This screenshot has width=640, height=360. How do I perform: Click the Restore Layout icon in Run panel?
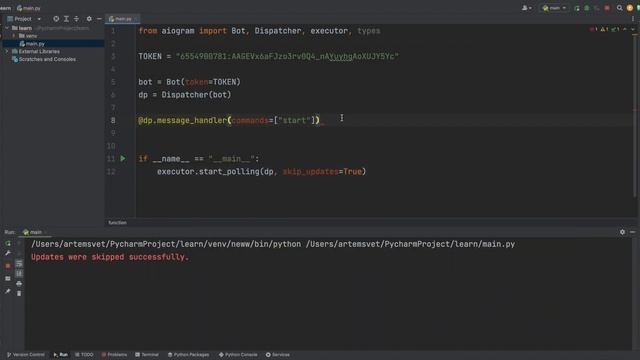[x=8, y=278]
